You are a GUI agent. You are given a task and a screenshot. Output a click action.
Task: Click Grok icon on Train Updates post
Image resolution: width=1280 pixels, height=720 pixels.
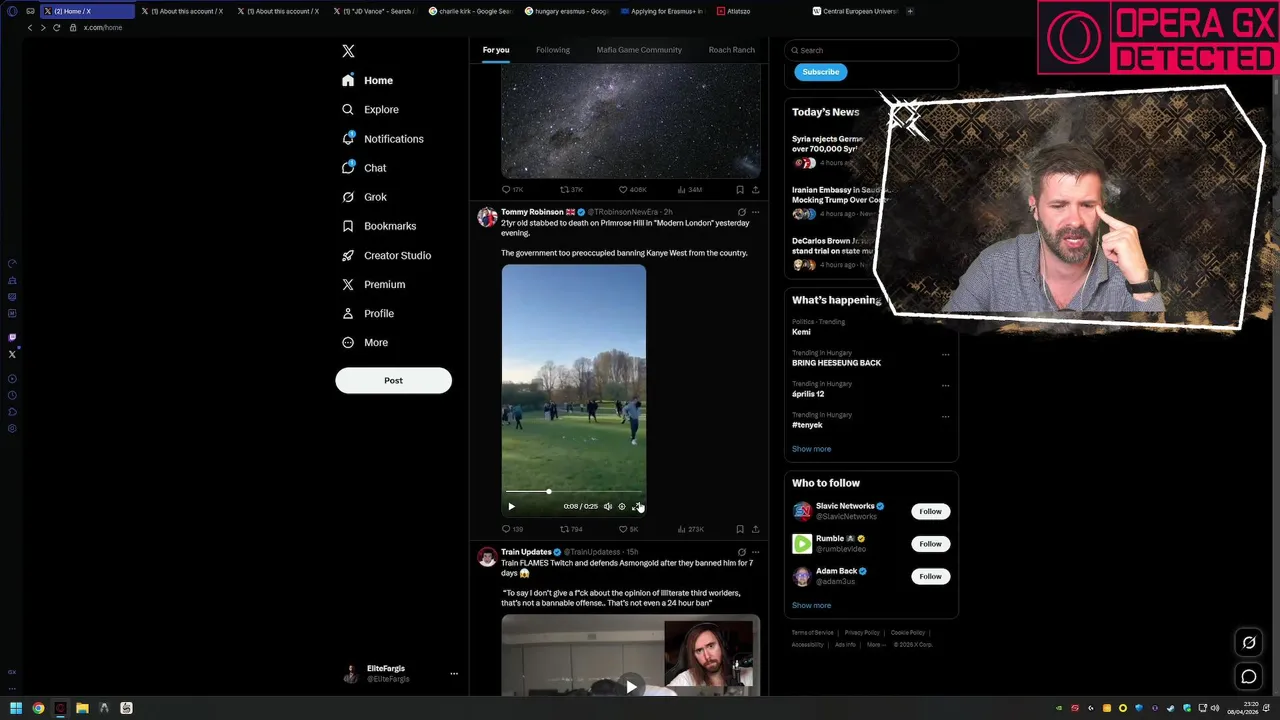pos(741,552)
